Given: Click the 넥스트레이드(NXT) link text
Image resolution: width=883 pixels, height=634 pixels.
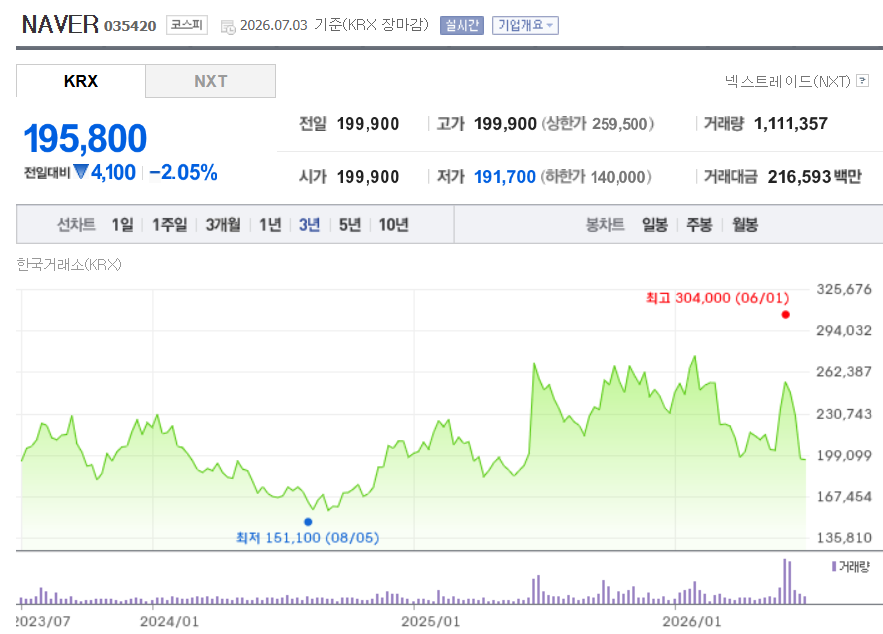Looking at the screenshot, I should click(787, 82).
